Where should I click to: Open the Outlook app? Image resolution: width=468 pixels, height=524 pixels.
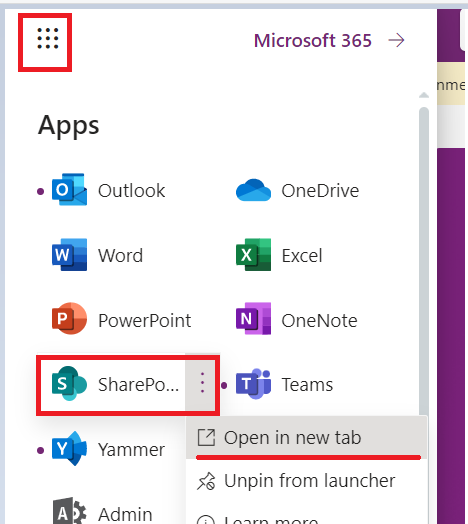[109, 190]
